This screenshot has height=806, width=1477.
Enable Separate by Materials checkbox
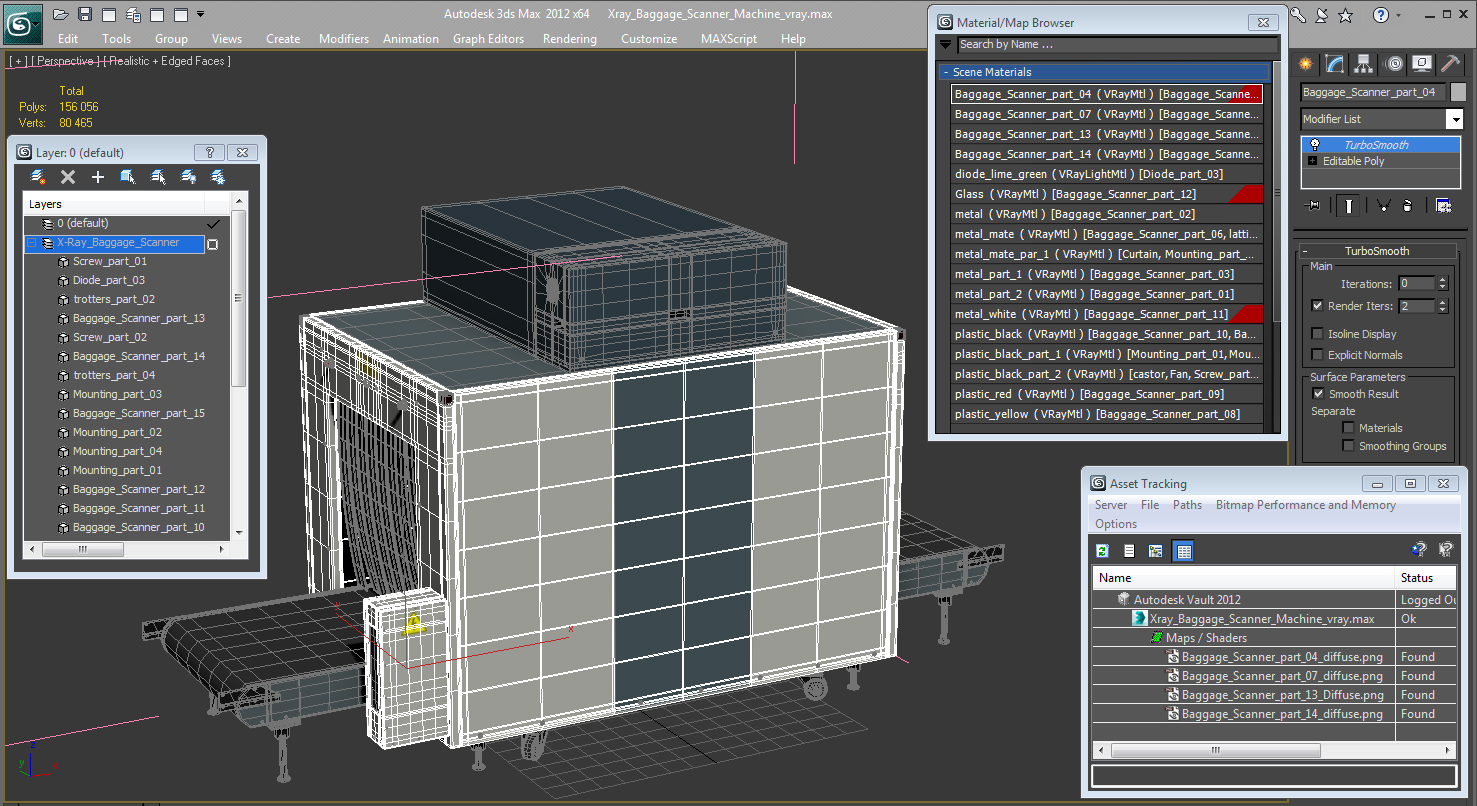click(1348, 428)
